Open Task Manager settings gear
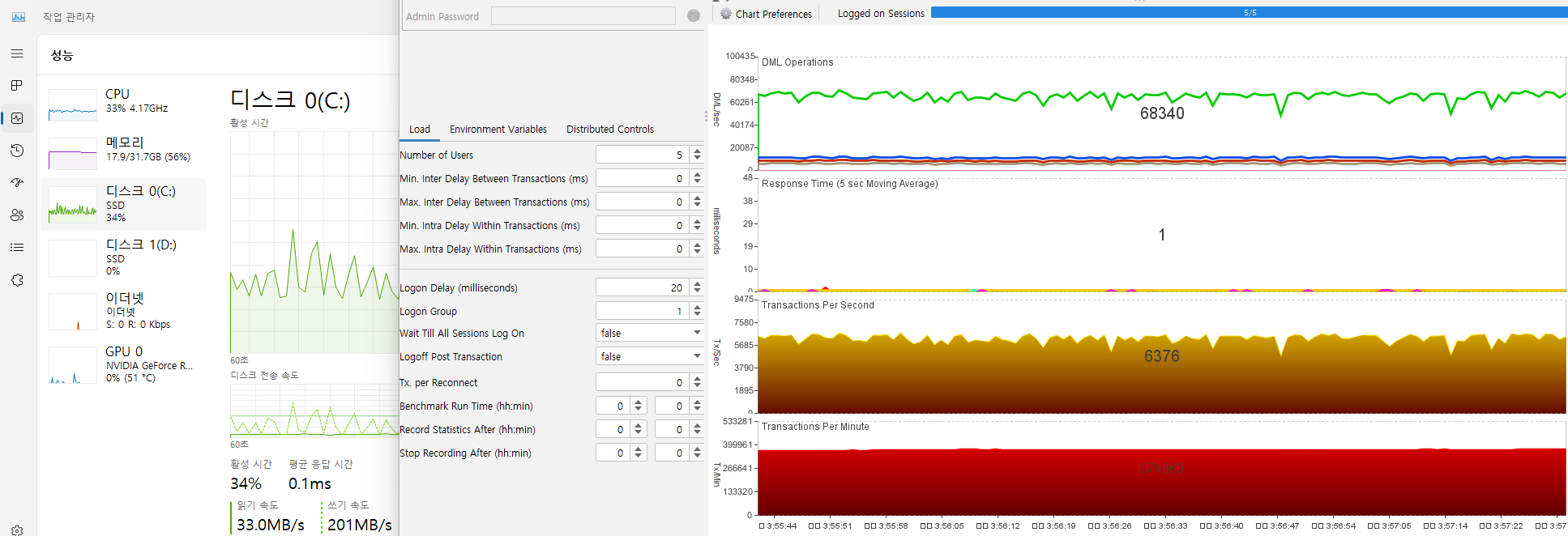This screenshot has width=1568, height=536. point(17,530)
